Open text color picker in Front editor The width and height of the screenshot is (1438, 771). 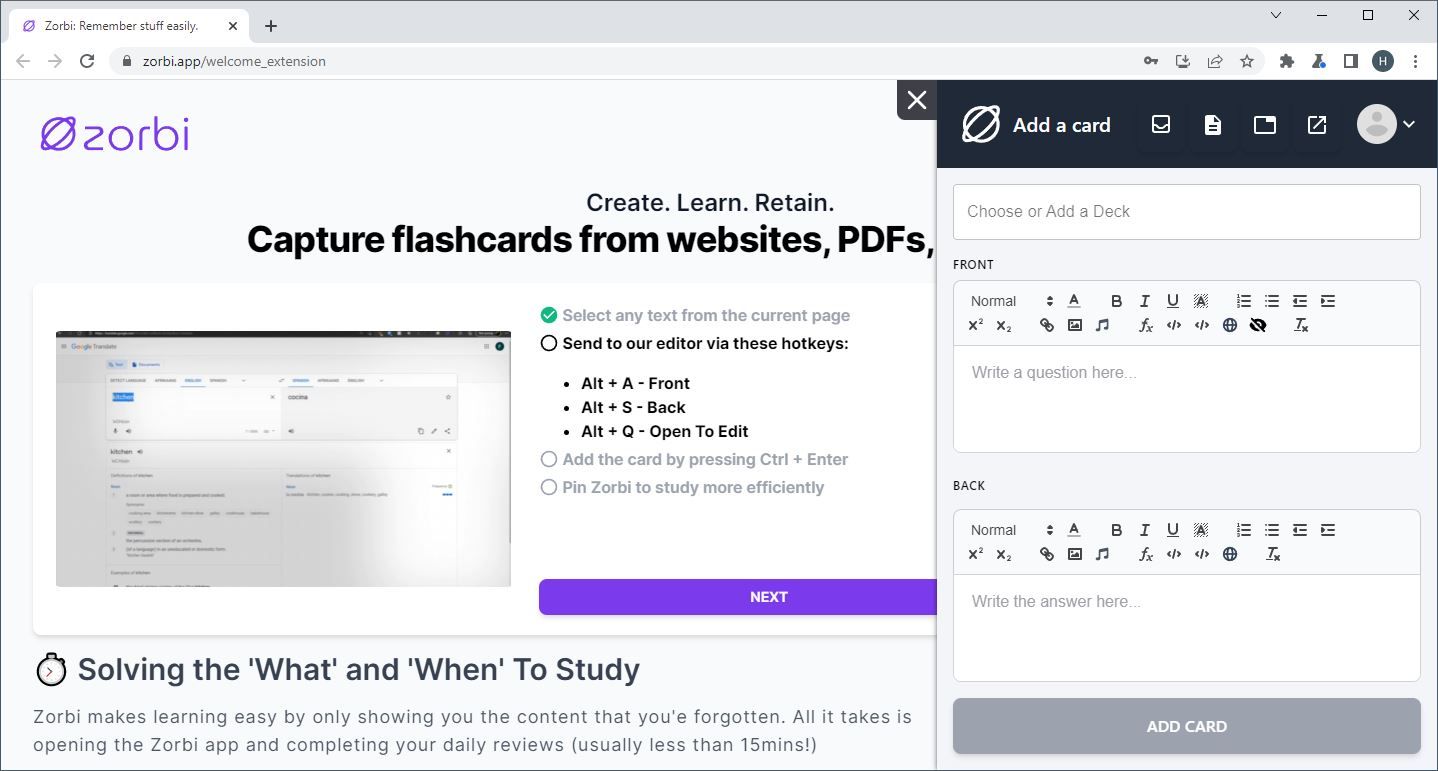1074,301
